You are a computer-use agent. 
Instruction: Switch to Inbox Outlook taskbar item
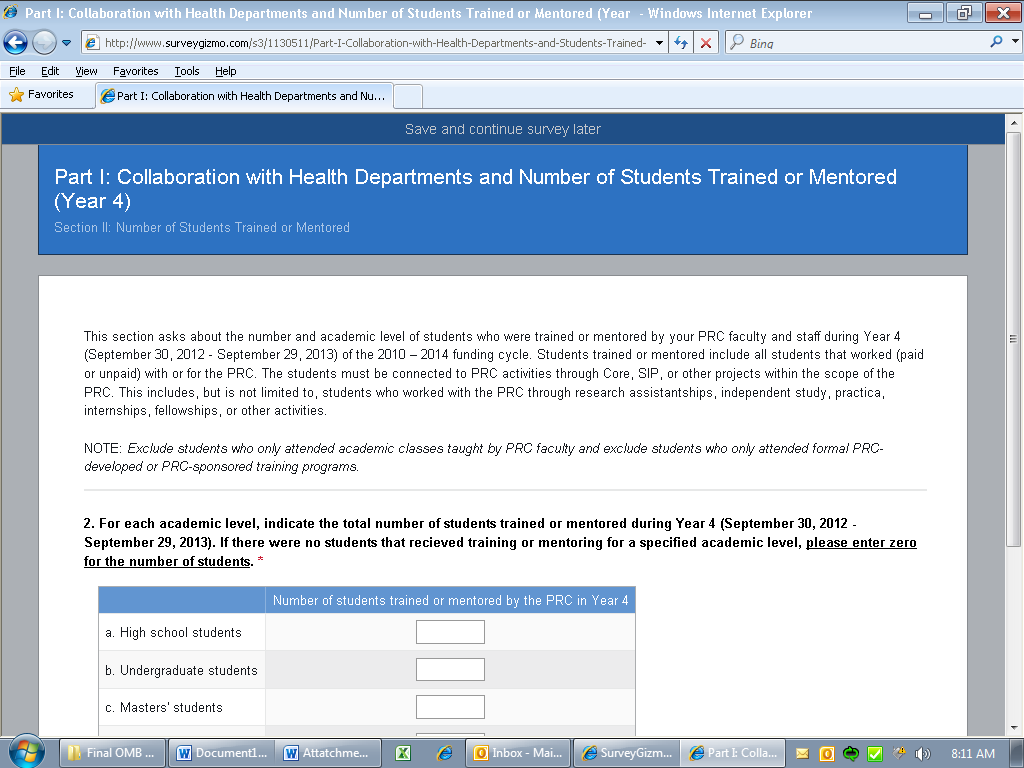tap(519, 753)
